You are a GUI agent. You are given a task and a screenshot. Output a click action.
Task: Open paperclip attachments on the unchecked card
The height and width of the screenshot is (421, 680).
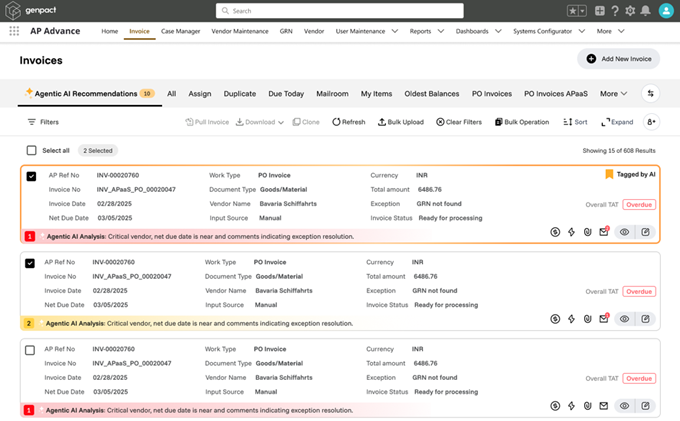coord(587,406)
